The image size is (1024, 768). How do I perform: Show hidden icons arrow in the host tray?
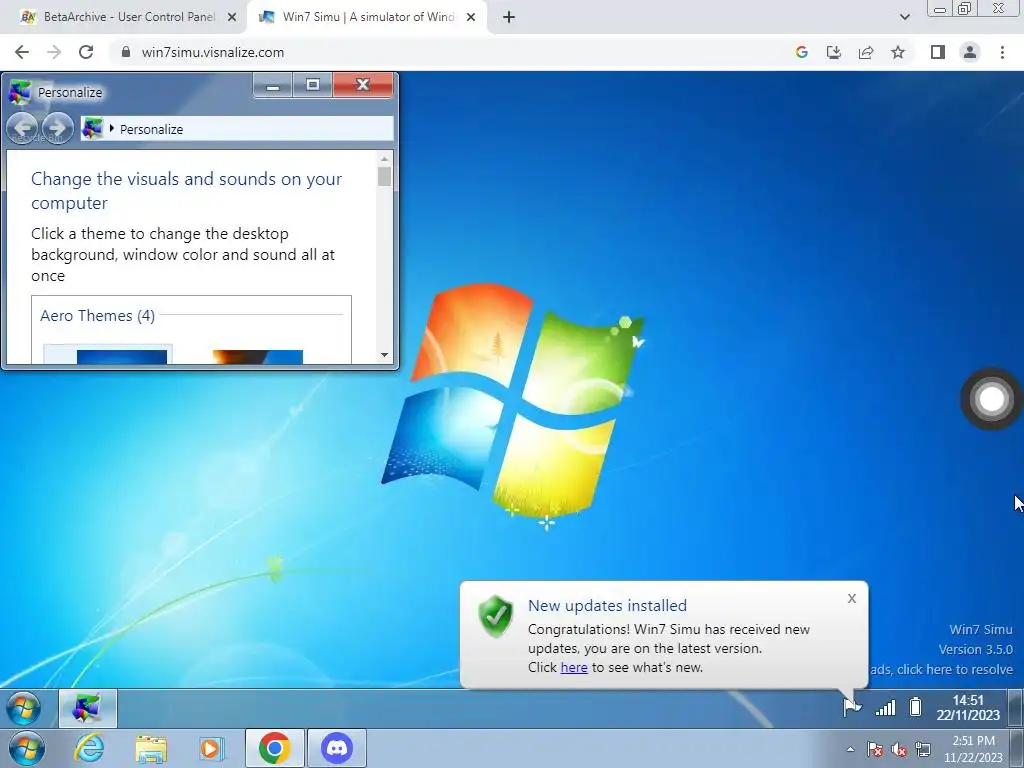point(850,749)
